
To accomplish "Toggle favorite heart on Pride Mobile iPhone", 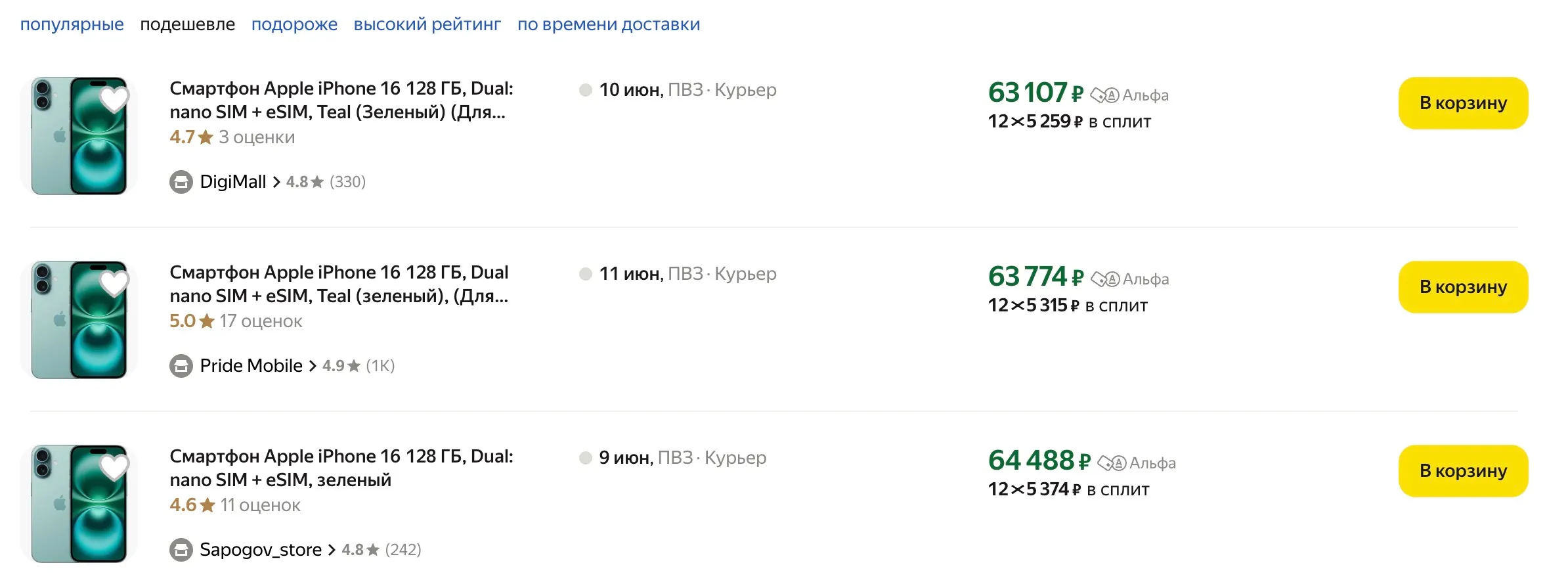I will [x=114, y=283].
